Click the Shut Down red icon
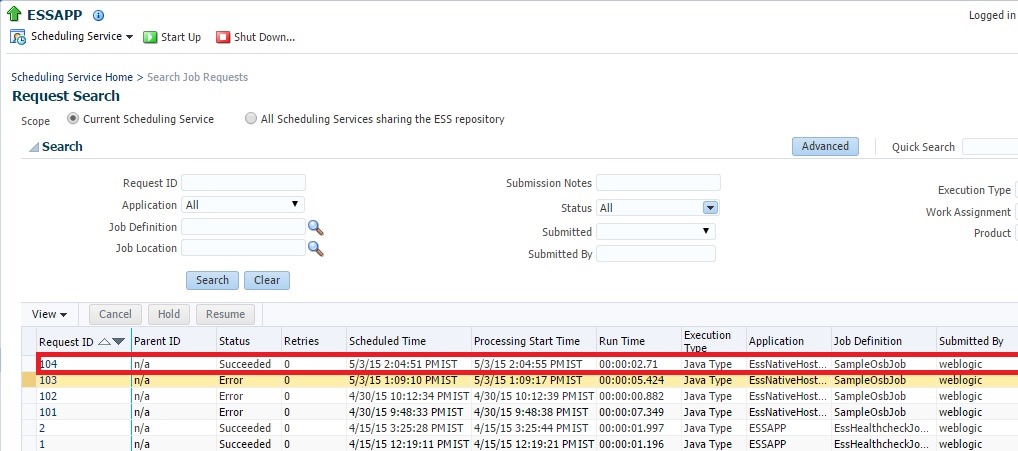This screenshot has width=1018, height=451. [x=223, y=37]
